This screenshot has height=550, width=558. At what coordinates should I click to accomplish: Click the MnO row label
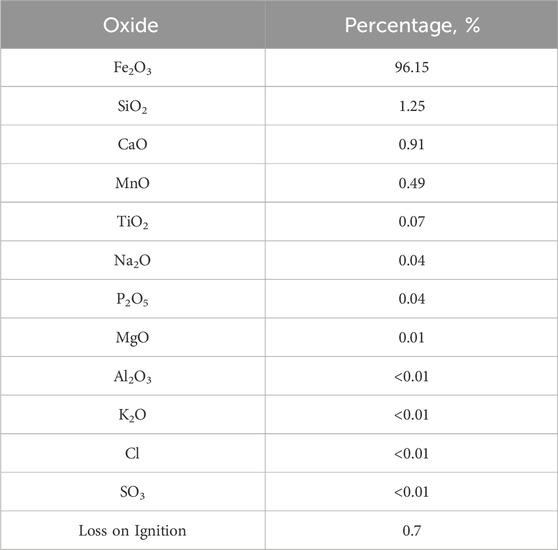point(132,183)
